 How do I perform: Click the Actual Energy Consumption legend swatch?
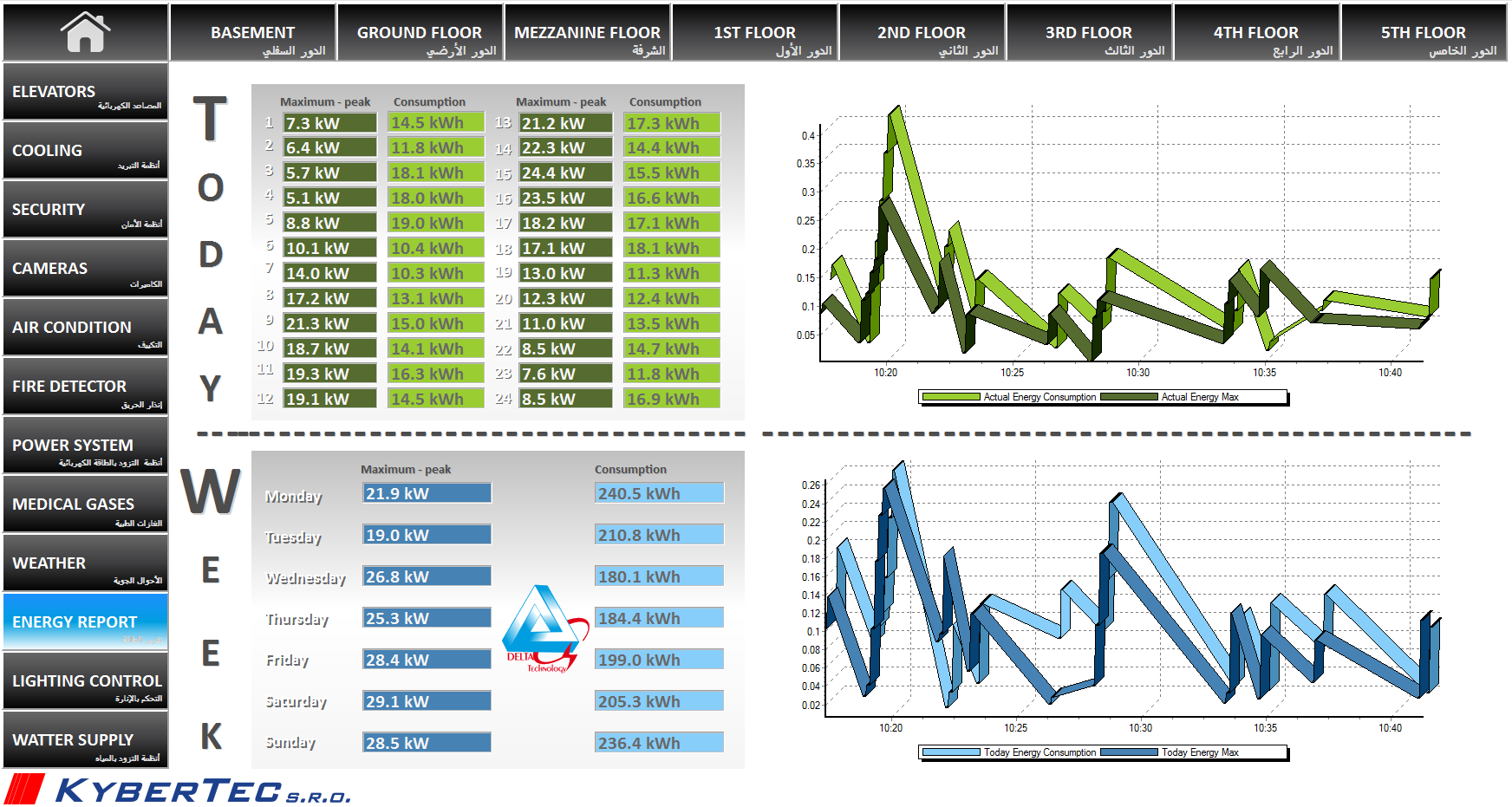(x=951, y=397)
